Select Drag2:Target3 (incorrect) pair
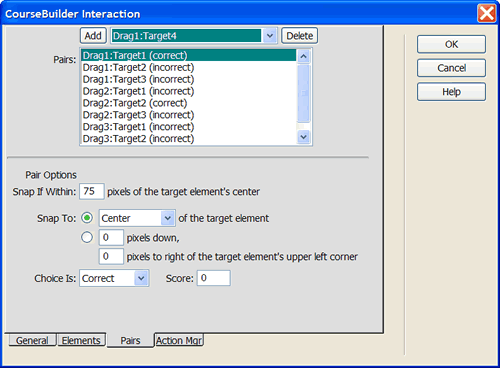Image resolution: width=500 pixels, height=368 pixels. coord(189,115)
